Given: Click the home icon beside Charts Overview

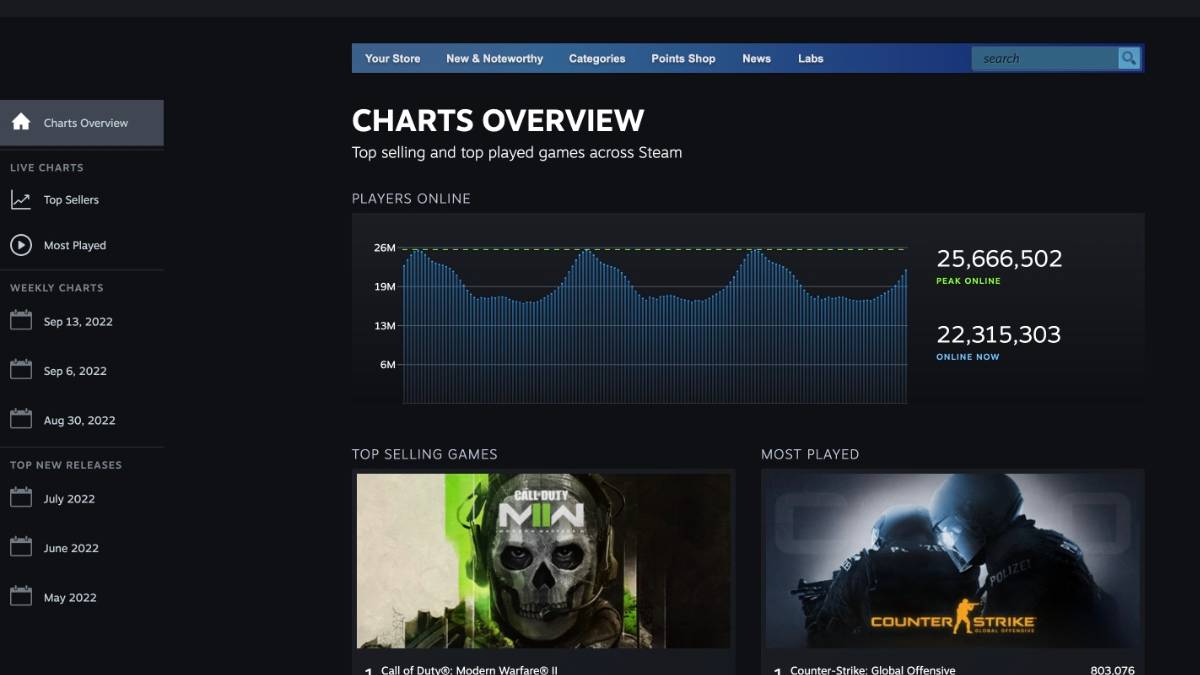Looking at the screenshot, I should 21,122.
